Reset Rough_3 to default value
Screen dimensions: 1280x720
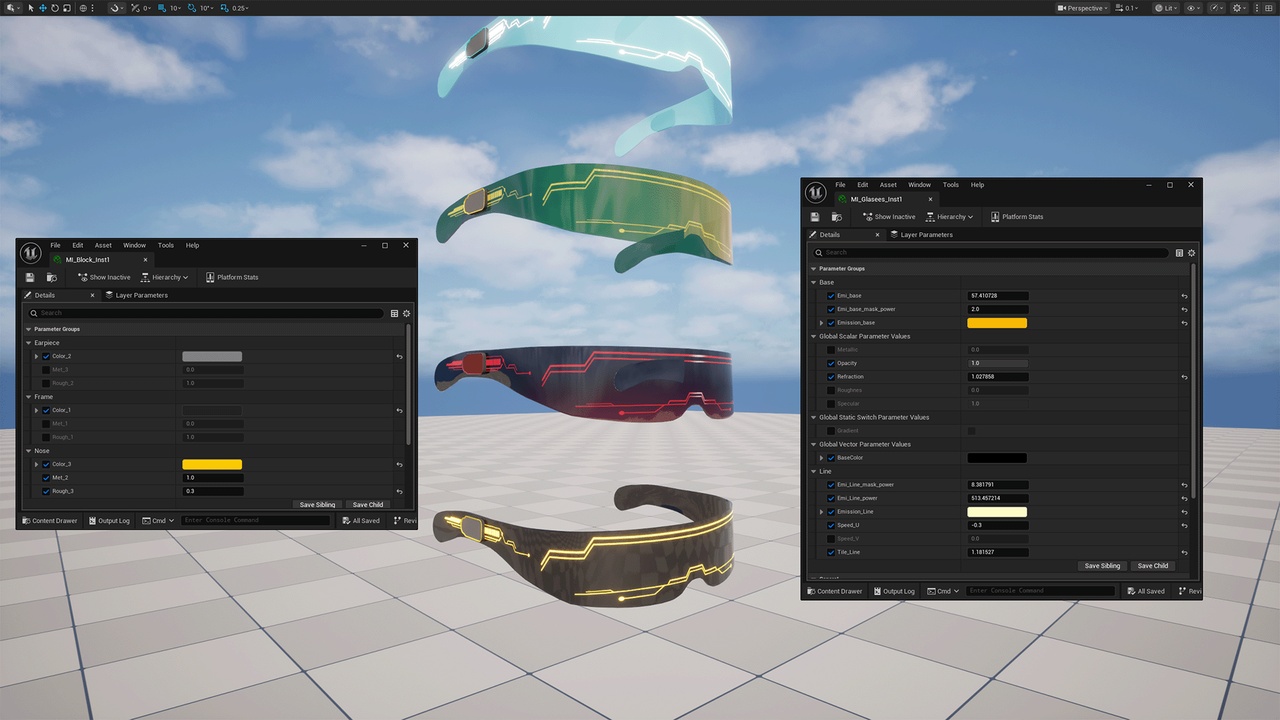pos(399,491)
